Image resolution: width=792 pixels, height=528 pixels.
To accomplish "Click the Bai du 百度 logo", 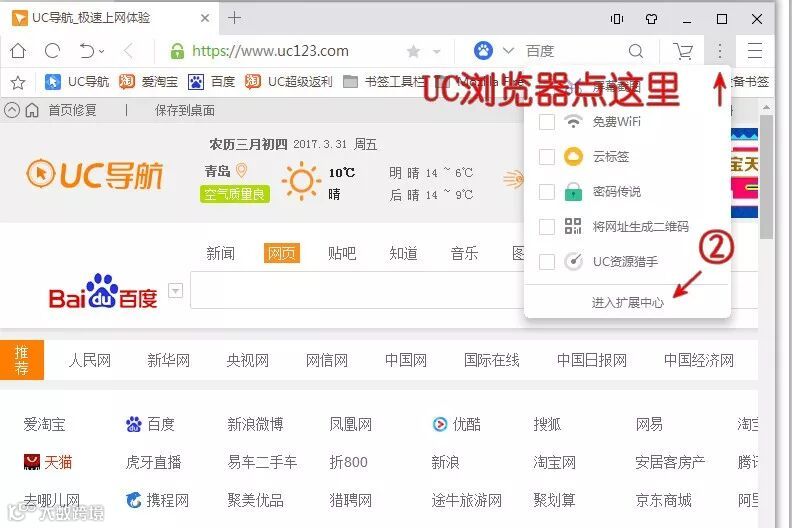I will [x=103, y=292].
